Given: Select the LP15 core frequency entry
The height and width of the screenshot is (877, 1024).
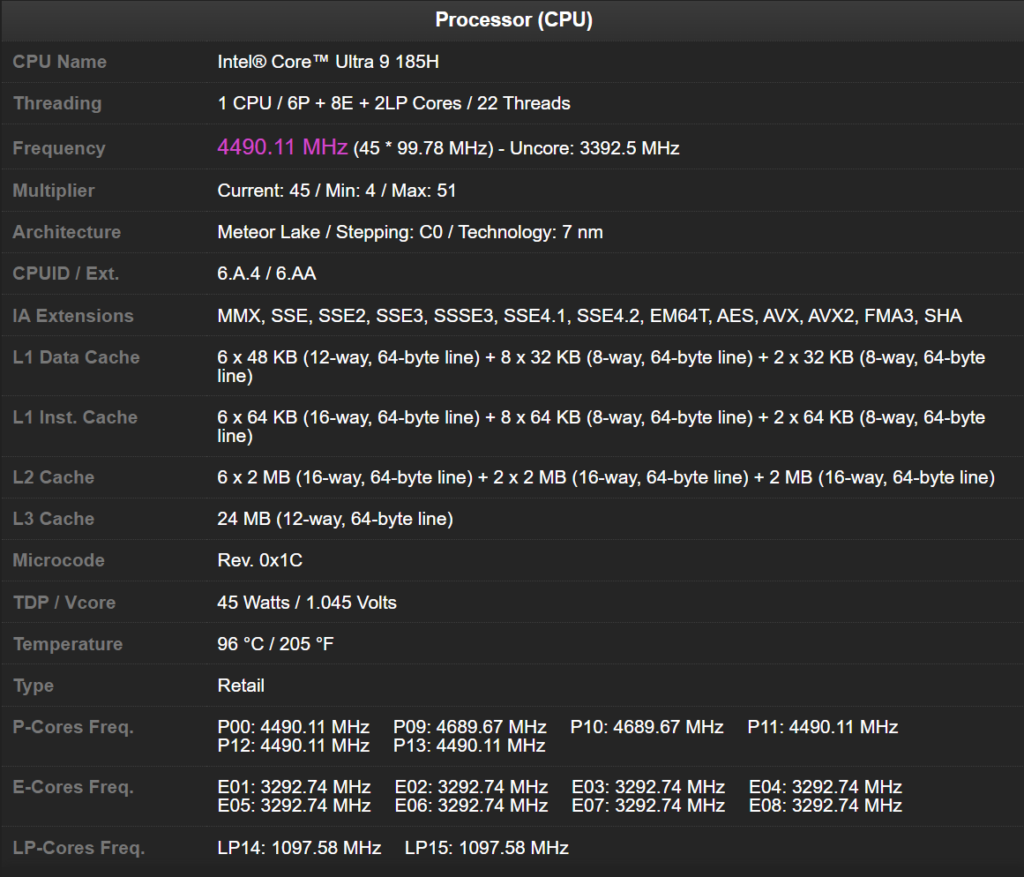Looking at the screenshot, I should (486, 848).
